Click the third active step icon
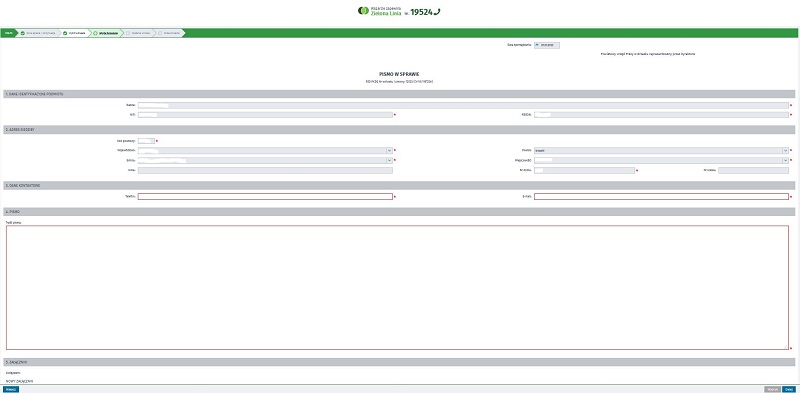 [95, 33]
